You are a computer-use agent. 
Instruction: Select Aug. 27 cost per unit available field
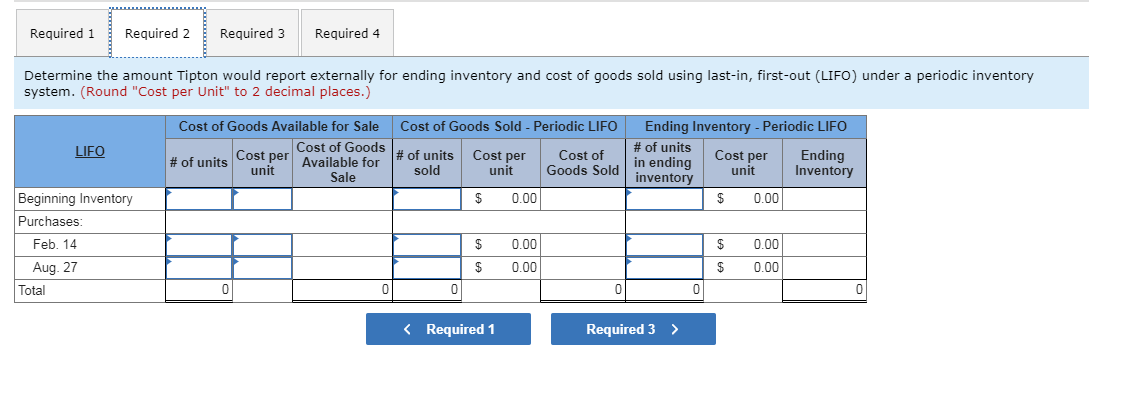coord(262,268)
